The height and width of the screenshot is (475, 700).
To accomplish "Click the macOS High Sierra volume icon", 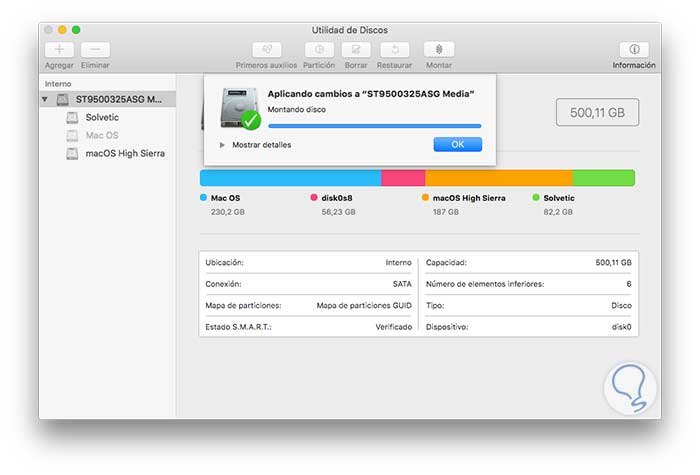I will (x=72, y=154).
